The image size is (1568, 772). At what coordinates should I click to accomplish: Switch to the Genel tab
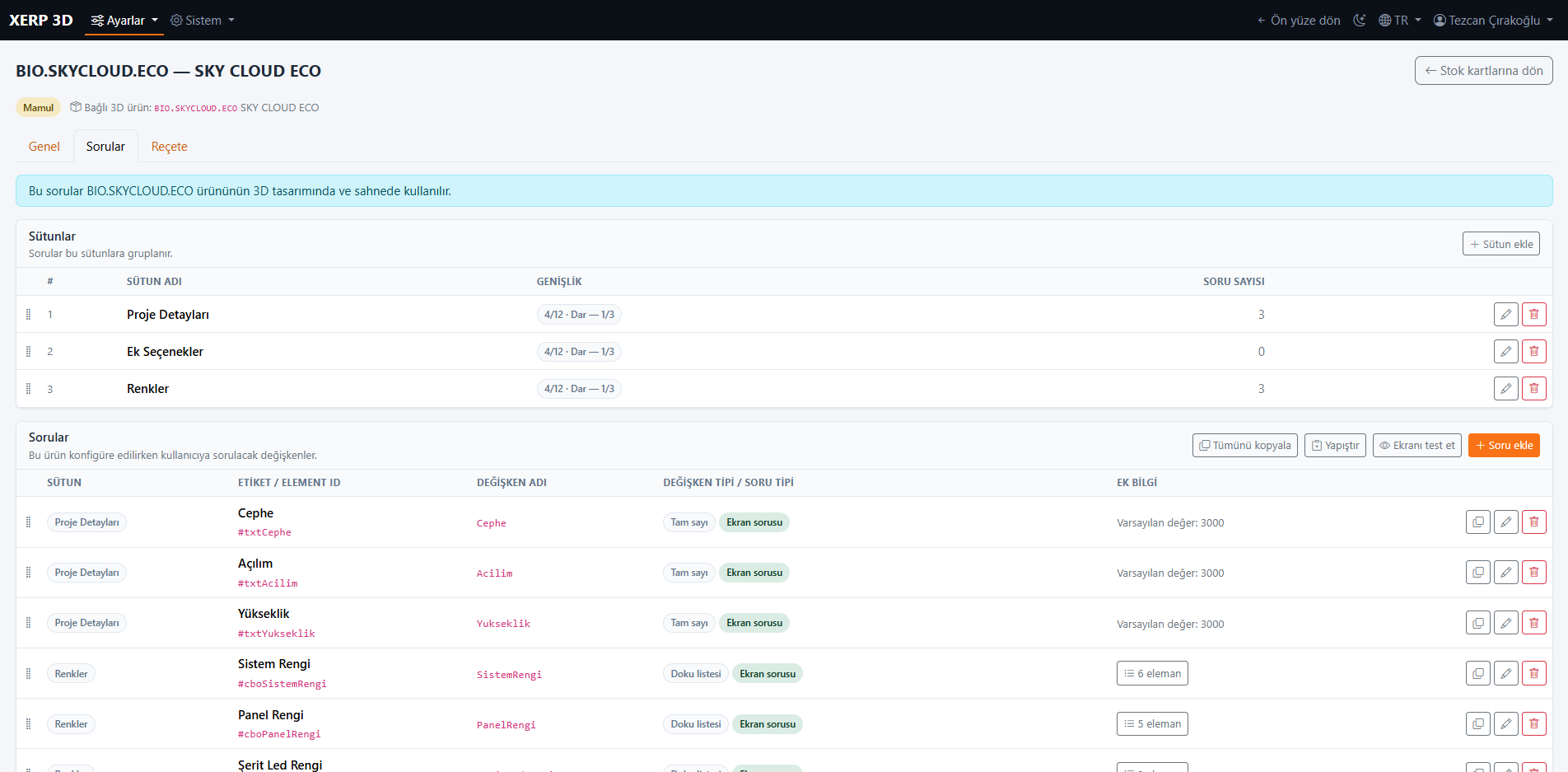pos(44,147)
